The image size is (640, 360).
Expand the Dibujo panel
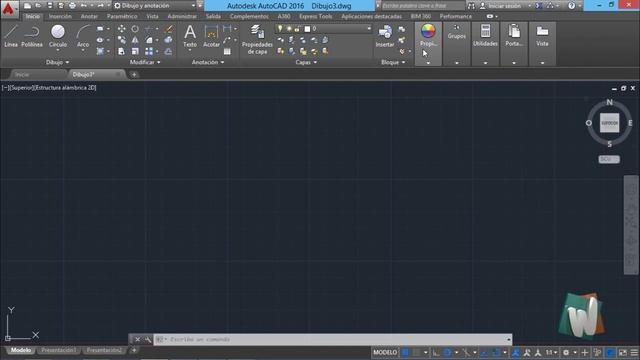click(57, 62)
